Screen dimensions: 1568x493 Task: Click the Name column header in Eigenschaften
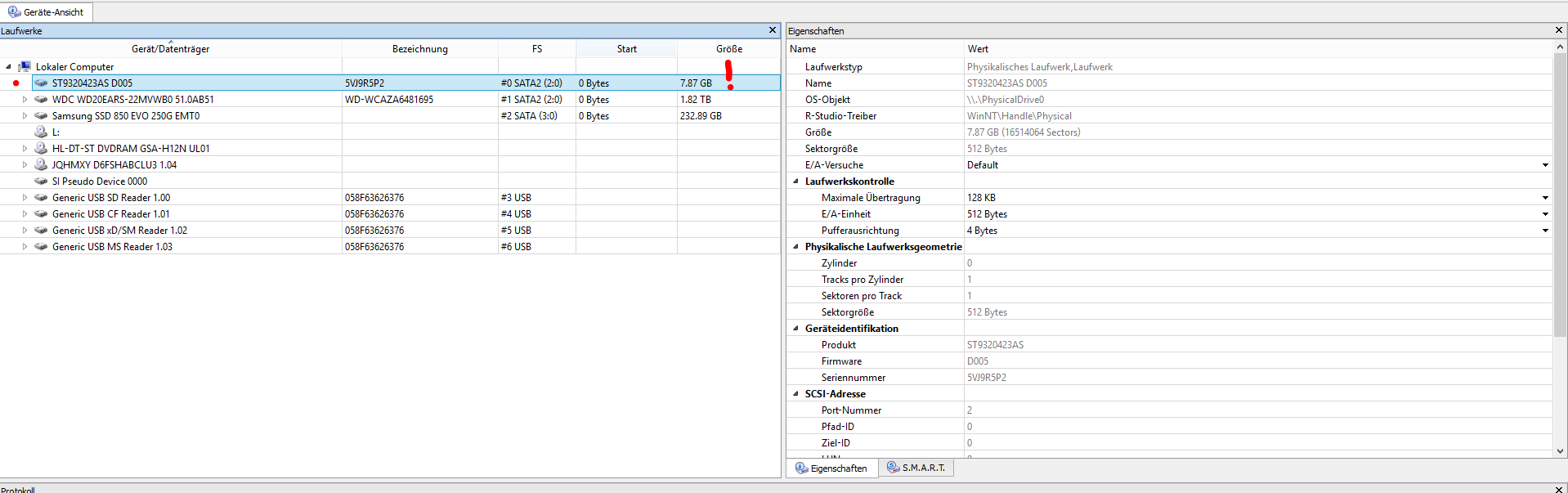click(875, 49)
